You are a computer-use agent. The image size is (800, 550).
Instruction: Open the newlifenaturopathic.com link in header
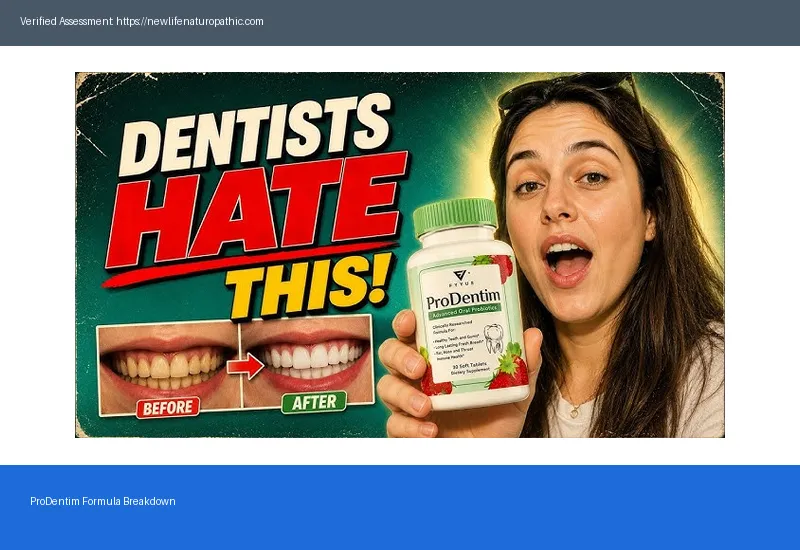pyautogui.click(x=190, y=21)
